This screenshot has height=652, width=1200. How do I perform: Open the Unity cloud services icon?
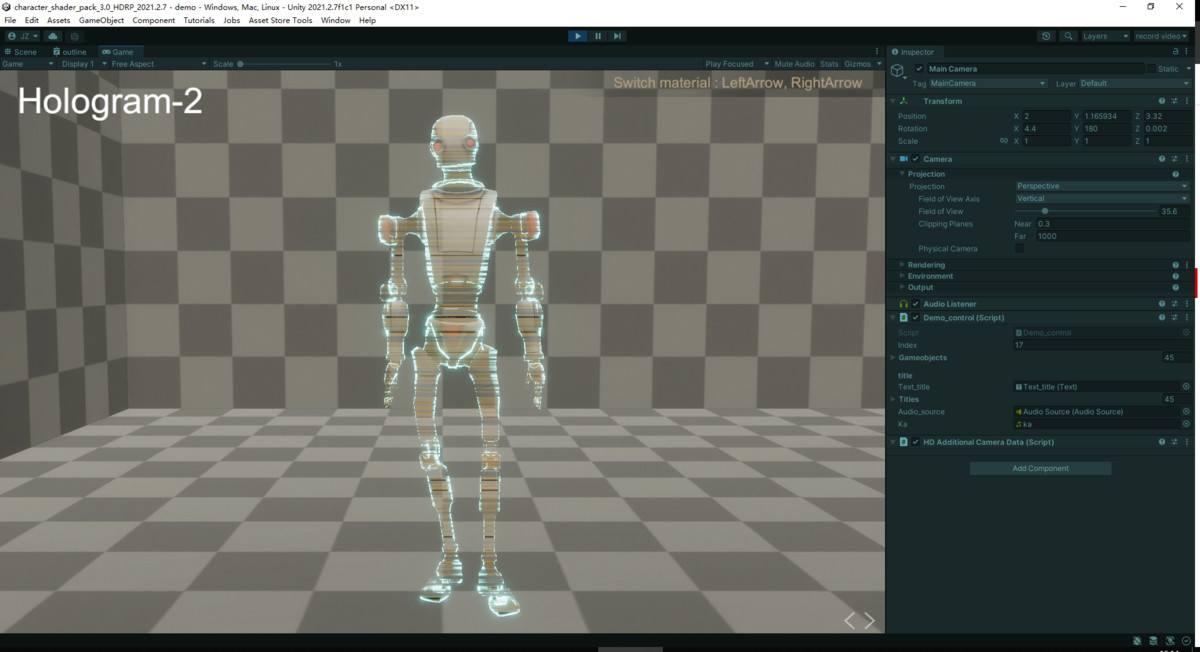point(52,36)
